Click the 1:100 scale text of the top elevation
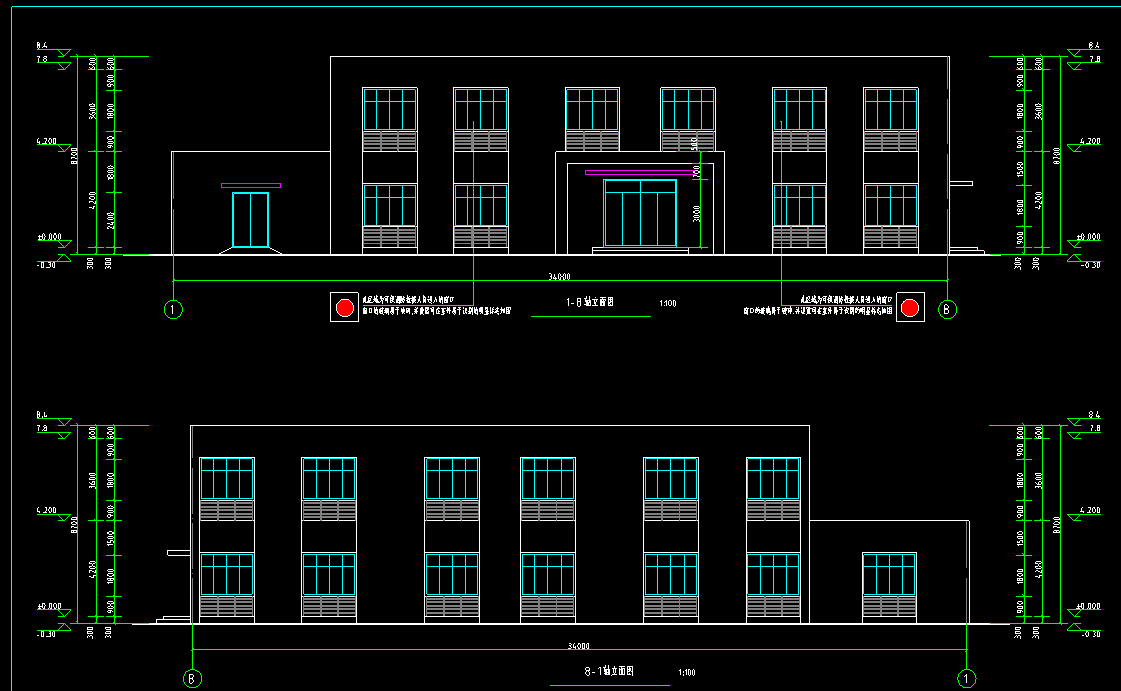 pyautogui.click(x=668, y=303)
